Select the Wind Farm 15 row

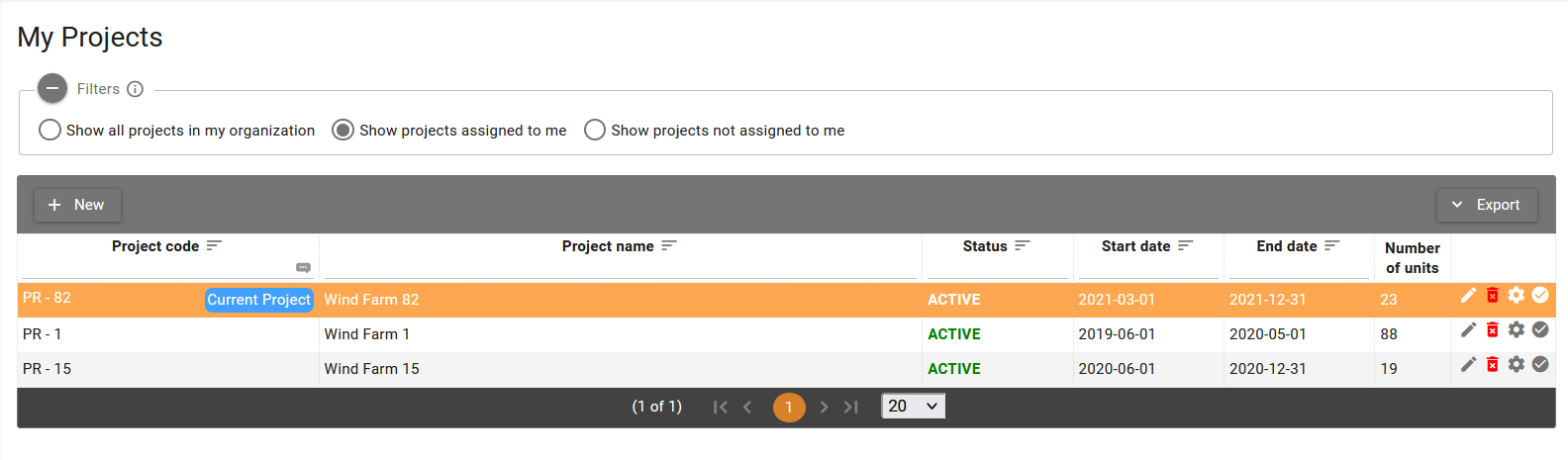(621, 369)
